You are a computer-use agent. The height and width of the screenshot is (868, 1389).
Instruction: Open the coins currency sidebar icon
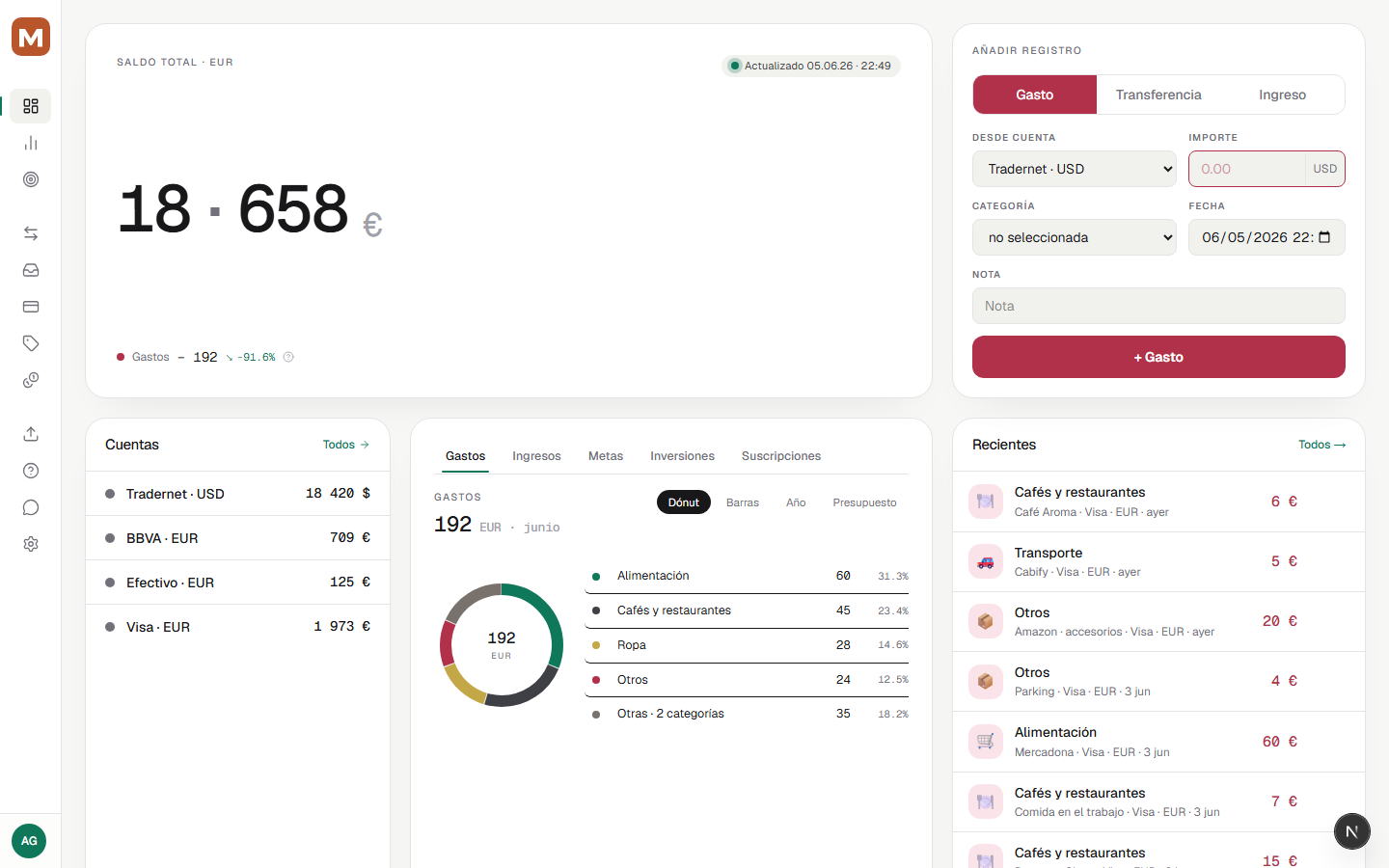[31, 380]
